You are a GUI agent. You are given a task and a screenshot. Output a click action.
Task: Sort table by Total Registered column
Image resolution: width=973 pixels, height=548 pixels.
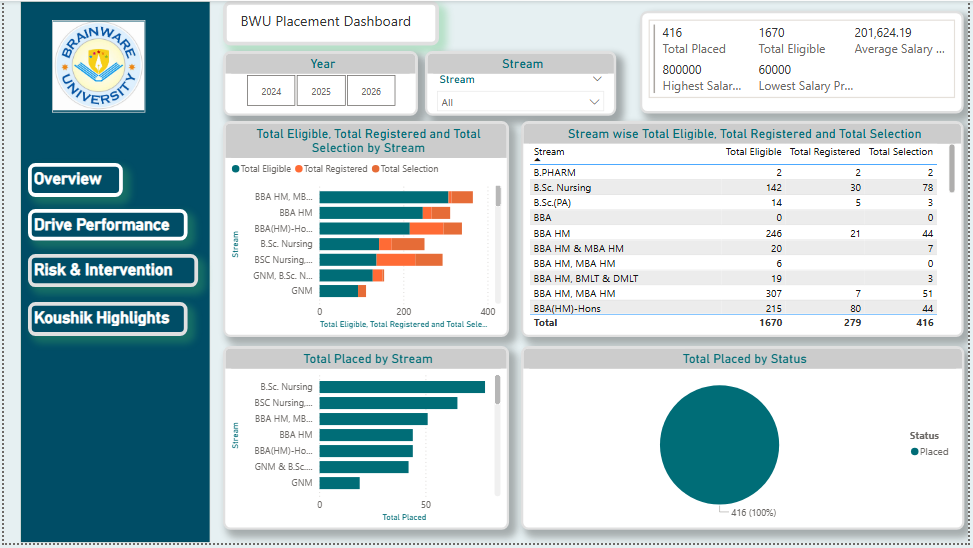tap(825, 151)
